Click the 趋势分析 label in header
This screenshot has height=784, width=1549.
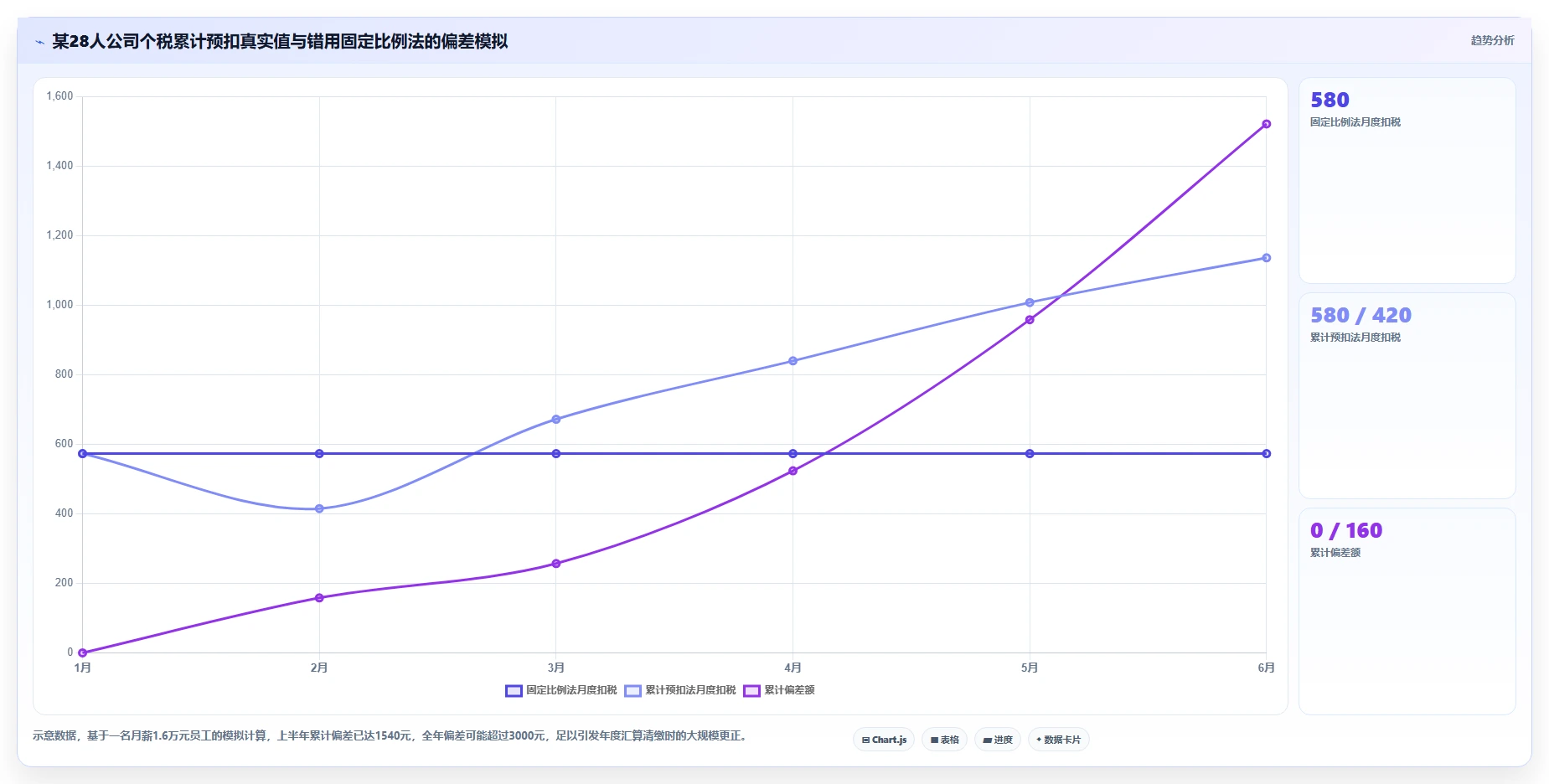pos(1492,40)
